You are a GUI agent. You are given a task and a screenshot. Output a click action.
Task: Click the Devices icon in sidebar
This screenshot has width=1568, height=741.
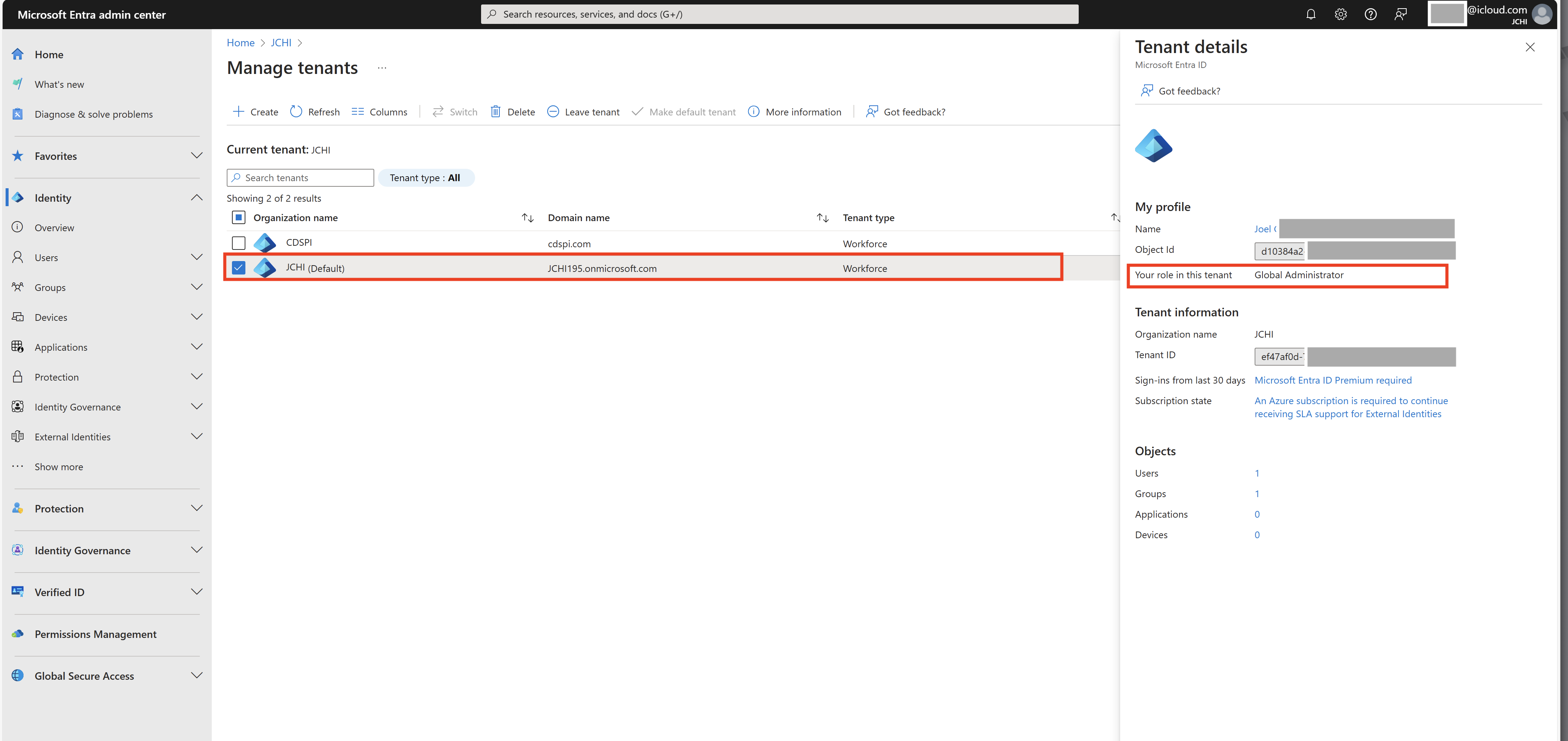click(18, 317)
